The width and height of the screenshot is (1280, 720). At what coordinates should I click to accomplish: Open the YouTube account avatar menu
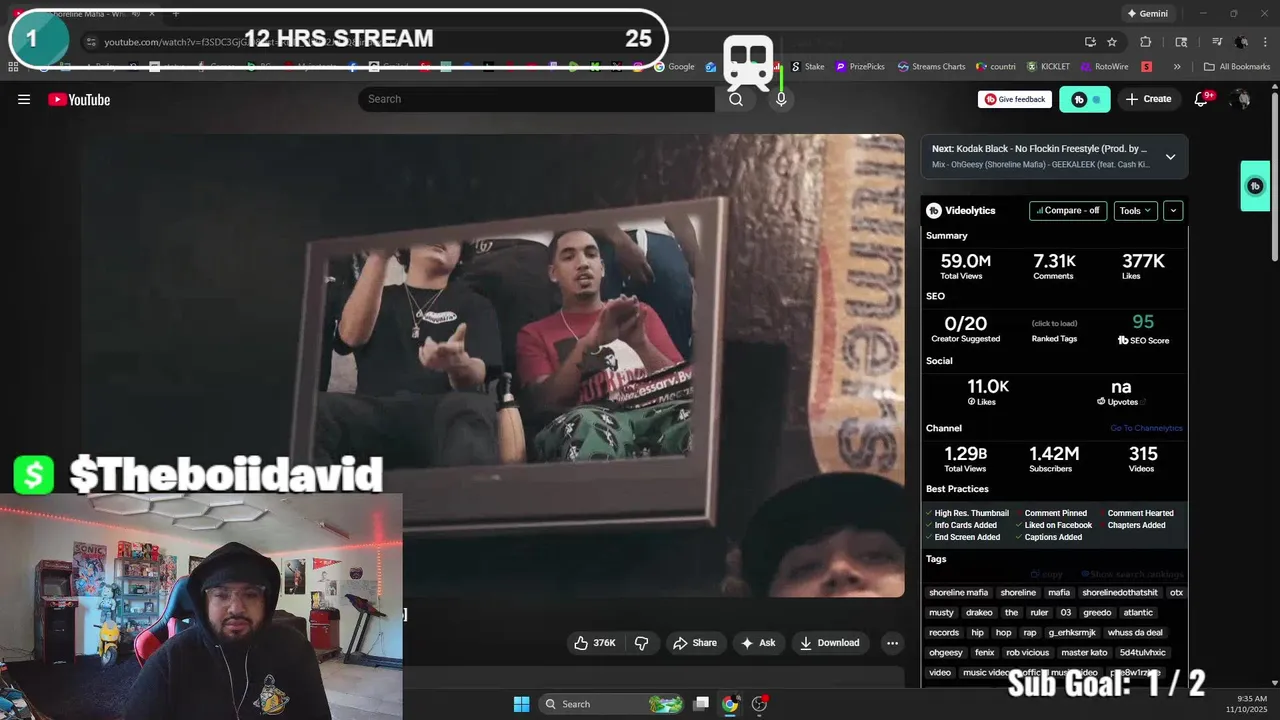point(1240,99)
